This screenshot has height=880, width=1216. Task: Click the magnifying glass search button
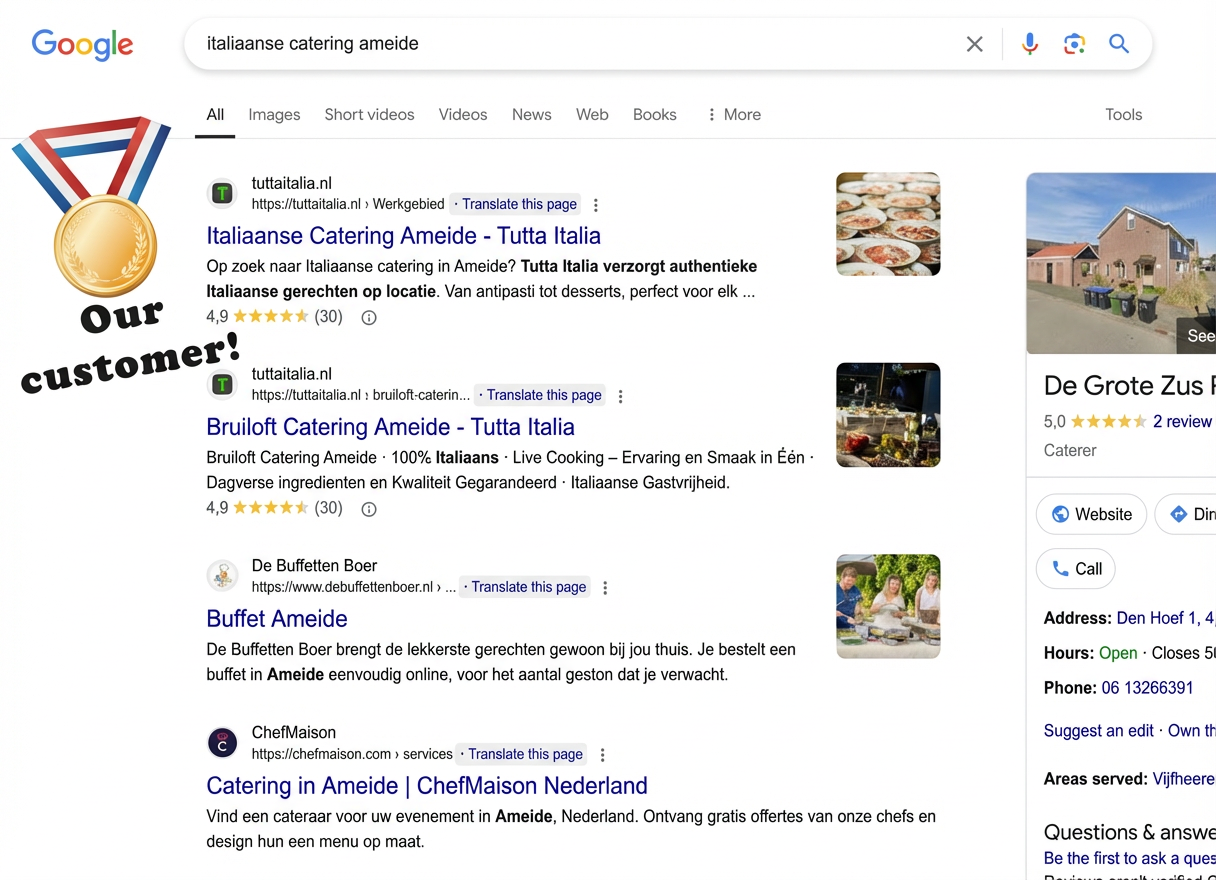click(1119, 44)
